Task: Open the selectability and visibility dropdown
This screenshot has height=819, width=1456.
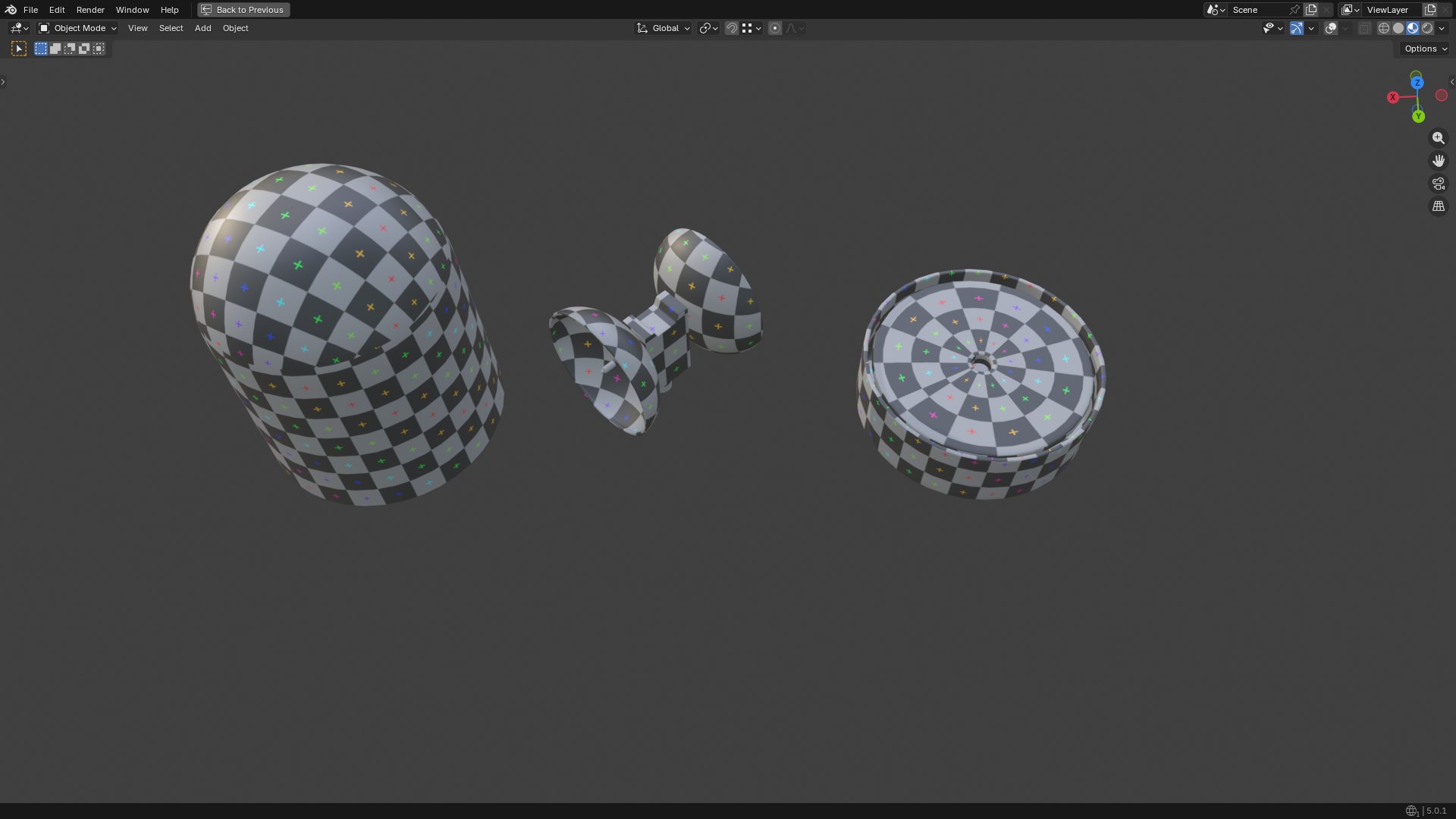Action: 1272,28
